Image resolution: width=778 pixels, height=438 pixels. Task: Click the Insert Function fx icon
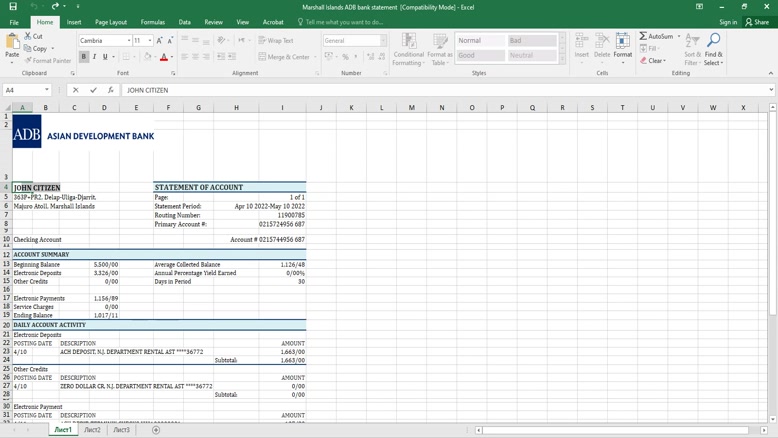pyautogui.click(x=110, y=90)
